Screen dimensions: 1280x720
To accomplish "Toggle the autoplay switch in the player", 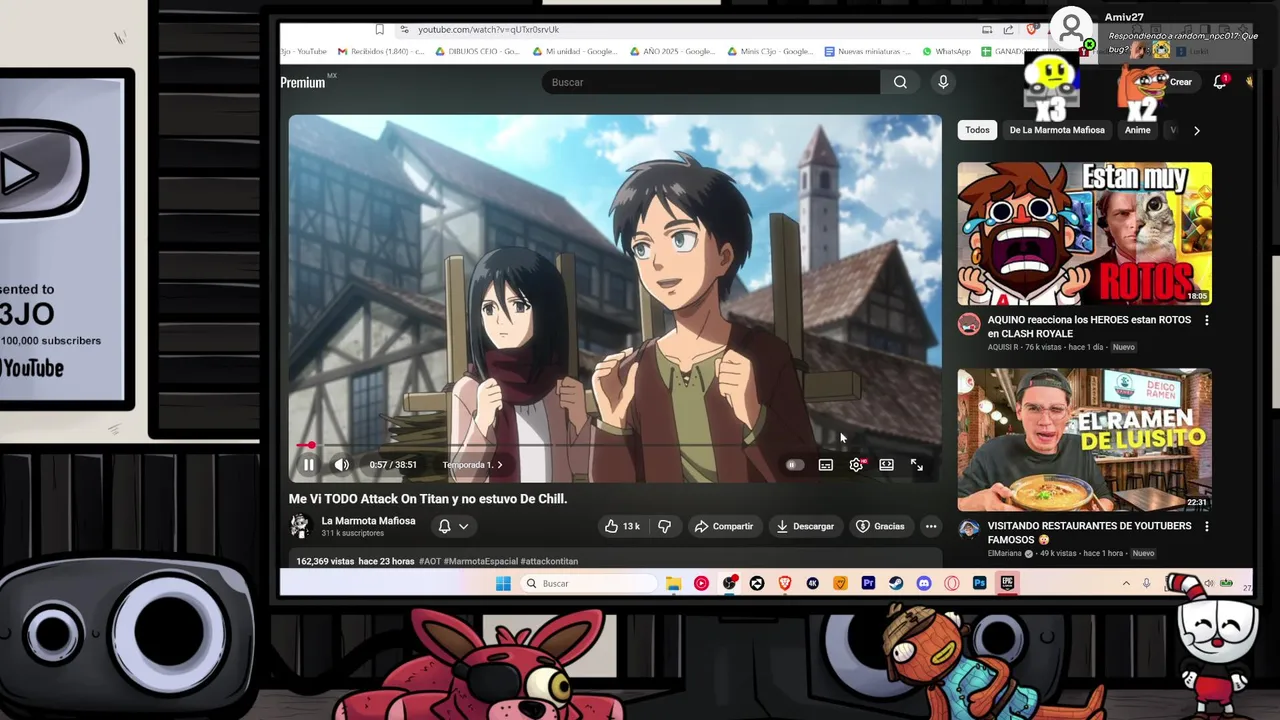I will coord(794,465).
